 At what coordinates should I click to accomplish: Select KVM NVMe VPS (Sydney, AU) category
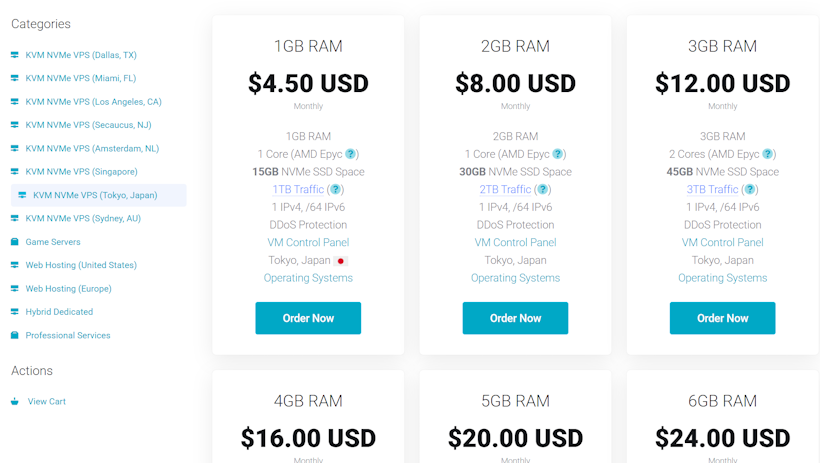click(83, 218)
